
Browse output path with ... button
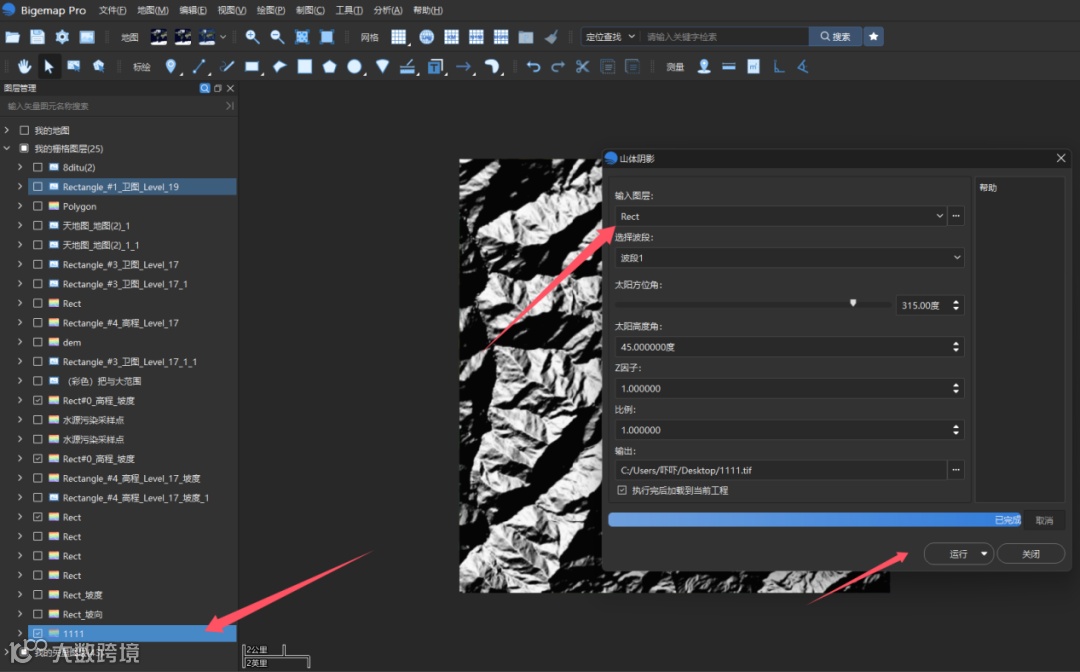point(955,470)
